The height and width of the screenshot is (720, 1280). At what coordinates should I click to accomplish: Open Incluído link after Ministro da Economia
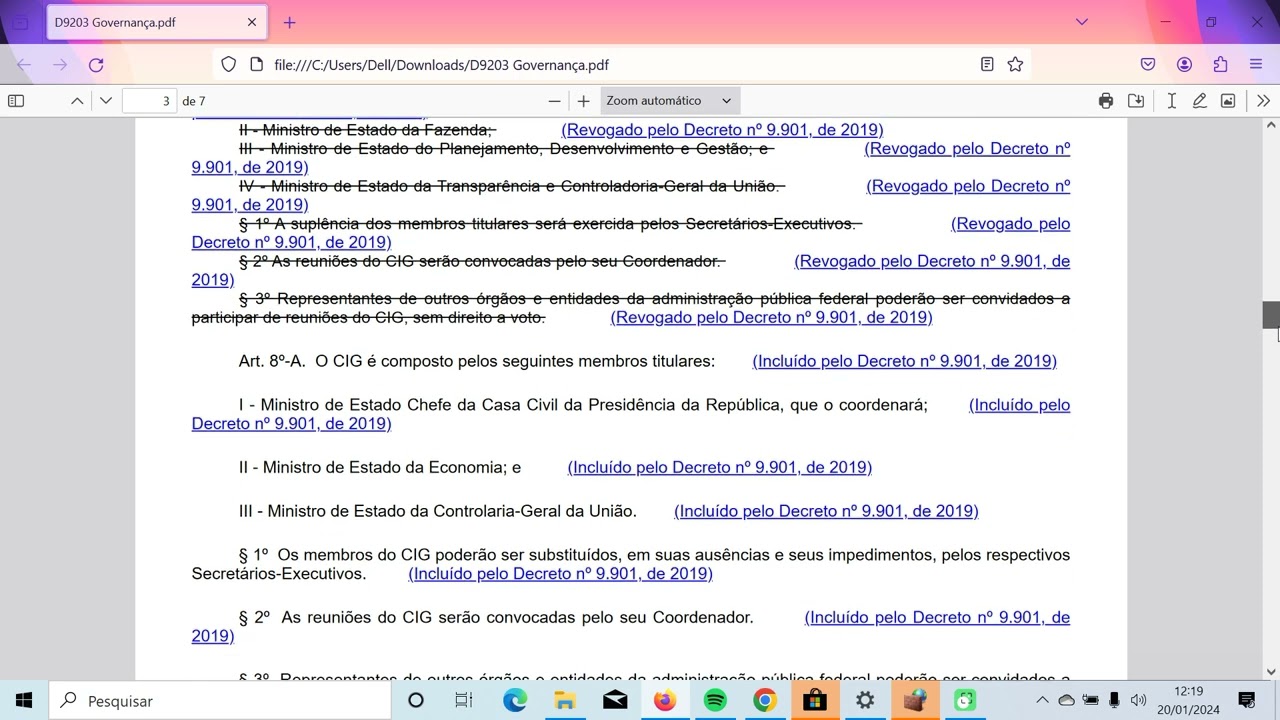click(719, 467)
